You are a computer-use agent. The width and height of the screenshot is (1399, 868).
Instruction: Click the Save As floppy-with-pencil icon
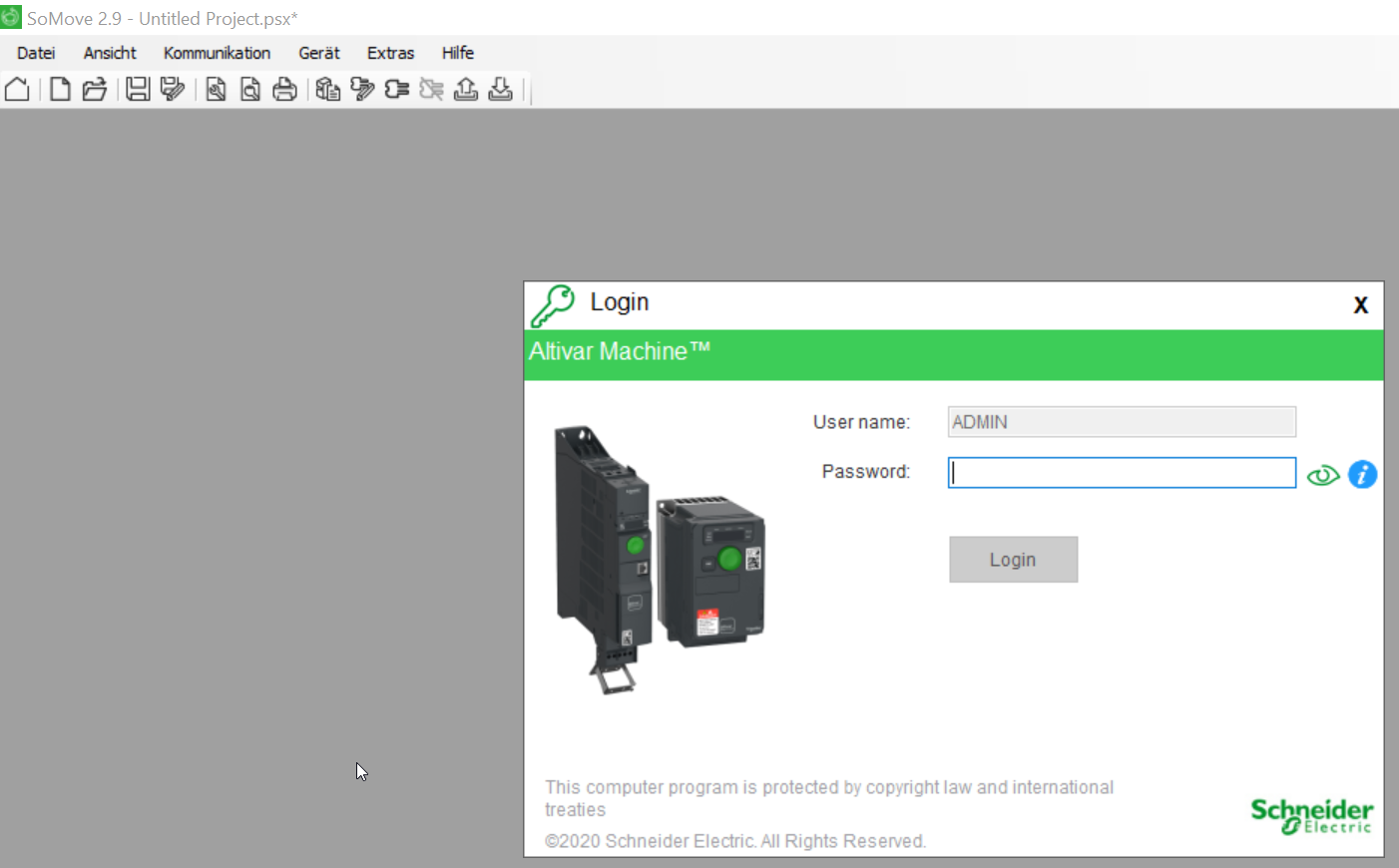[x=173, y=90]
